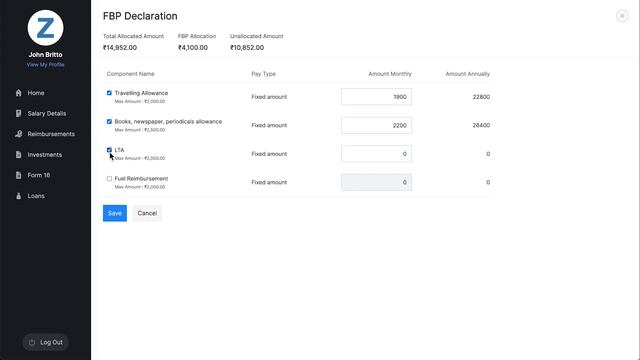The height and width of the screenshot is (360, 640).
Task: Click Fuel Reimbursement component label
Action: point(141,179)
